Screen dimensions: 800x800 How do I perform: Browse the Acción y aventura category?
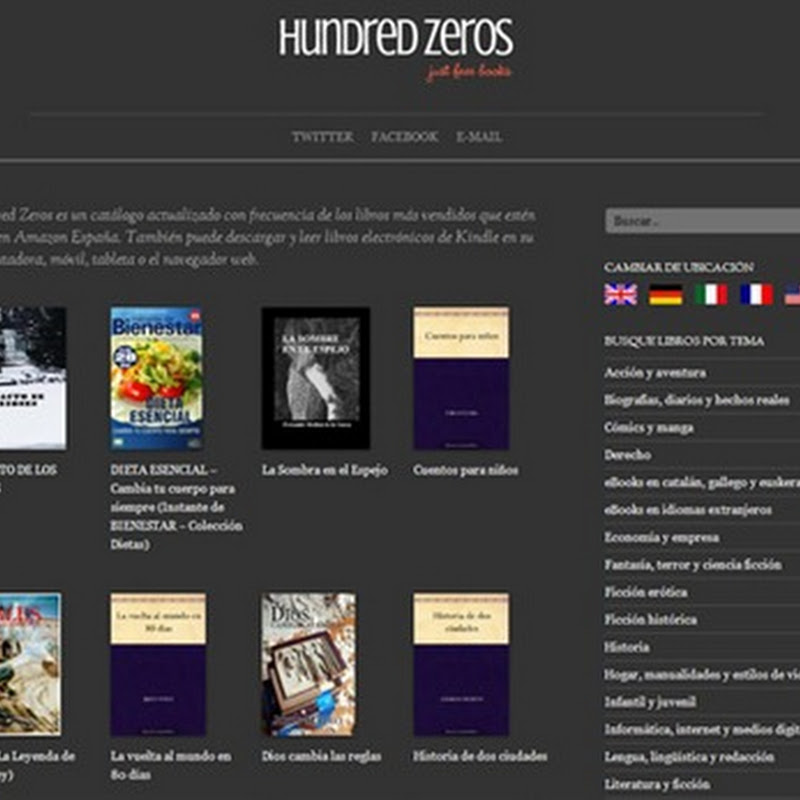tap(655, 373)
